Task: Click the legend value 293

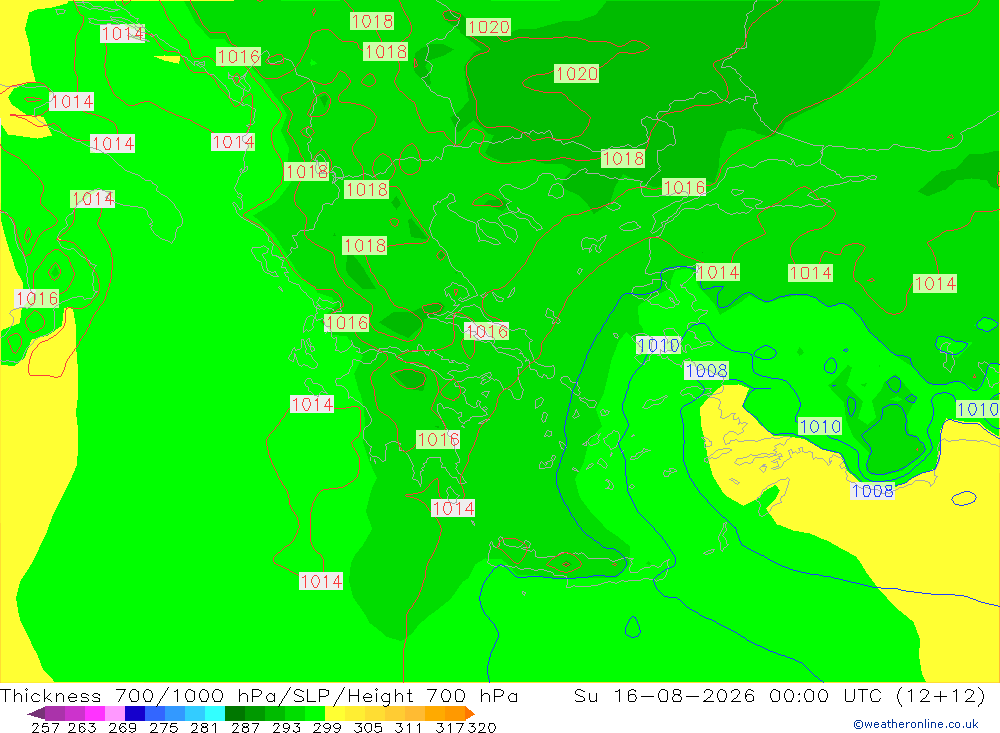Action: point(286,727)
